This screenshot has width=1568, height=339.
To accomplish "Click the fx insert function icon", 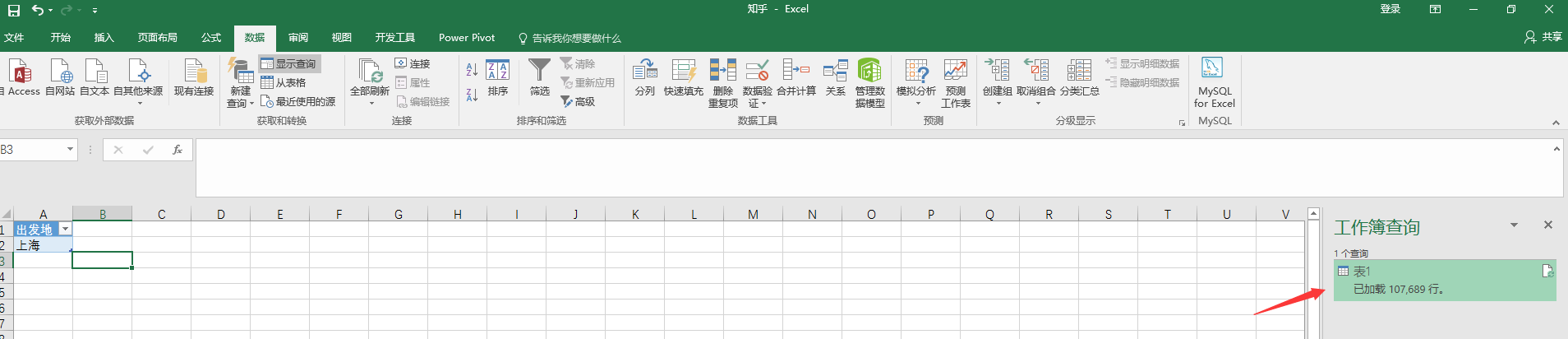I will tap(177, 150).
